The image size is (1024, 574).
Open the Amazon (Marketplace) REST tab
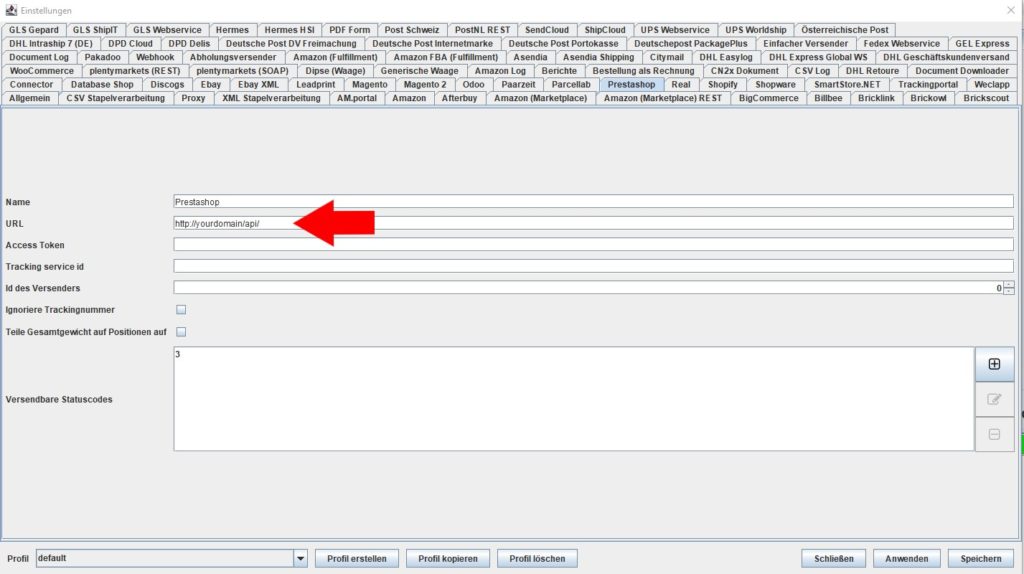pyautogui.click(x=663, y=98)
